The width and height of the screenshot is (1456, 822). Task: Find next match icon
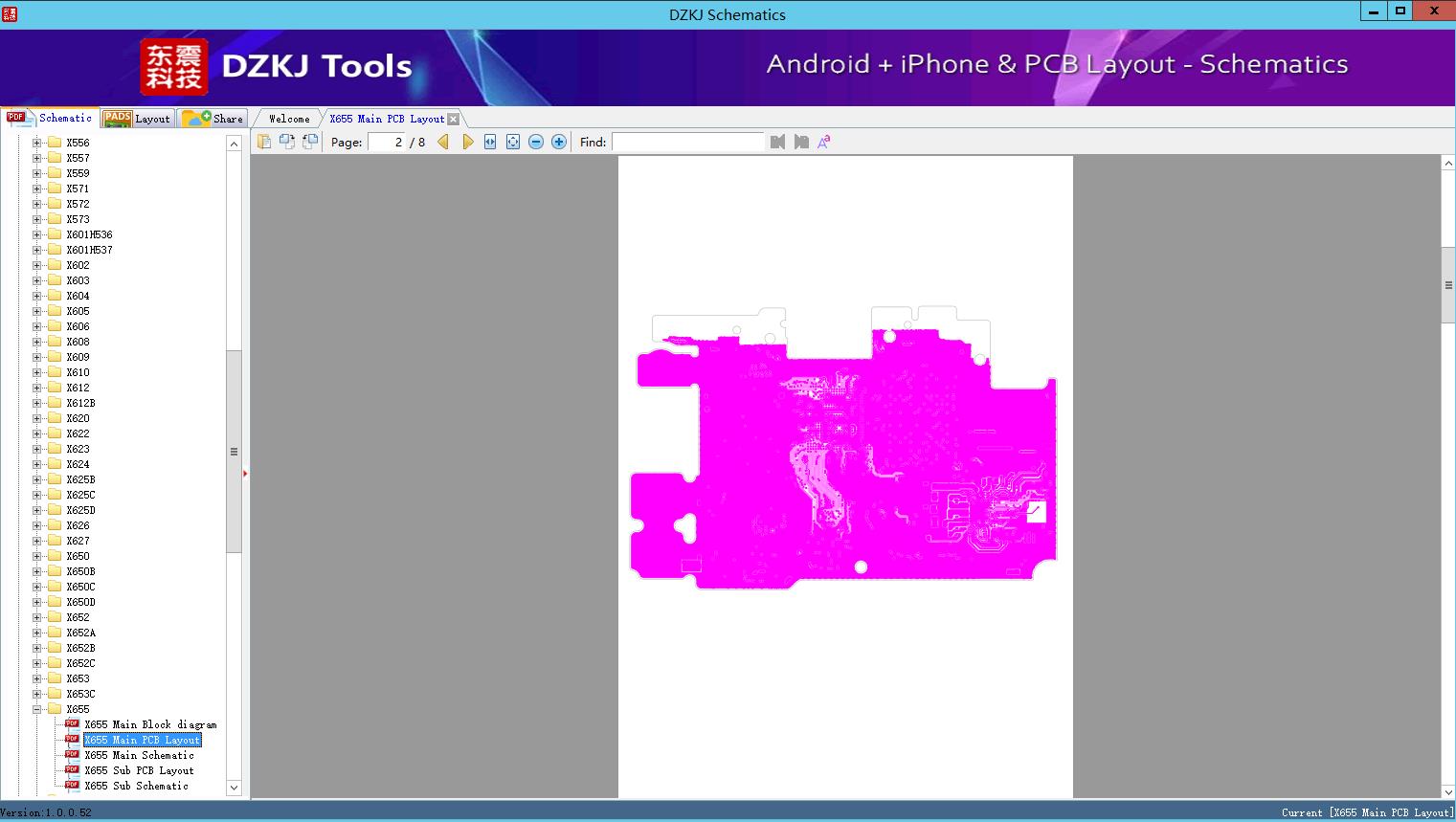[801, 142]
